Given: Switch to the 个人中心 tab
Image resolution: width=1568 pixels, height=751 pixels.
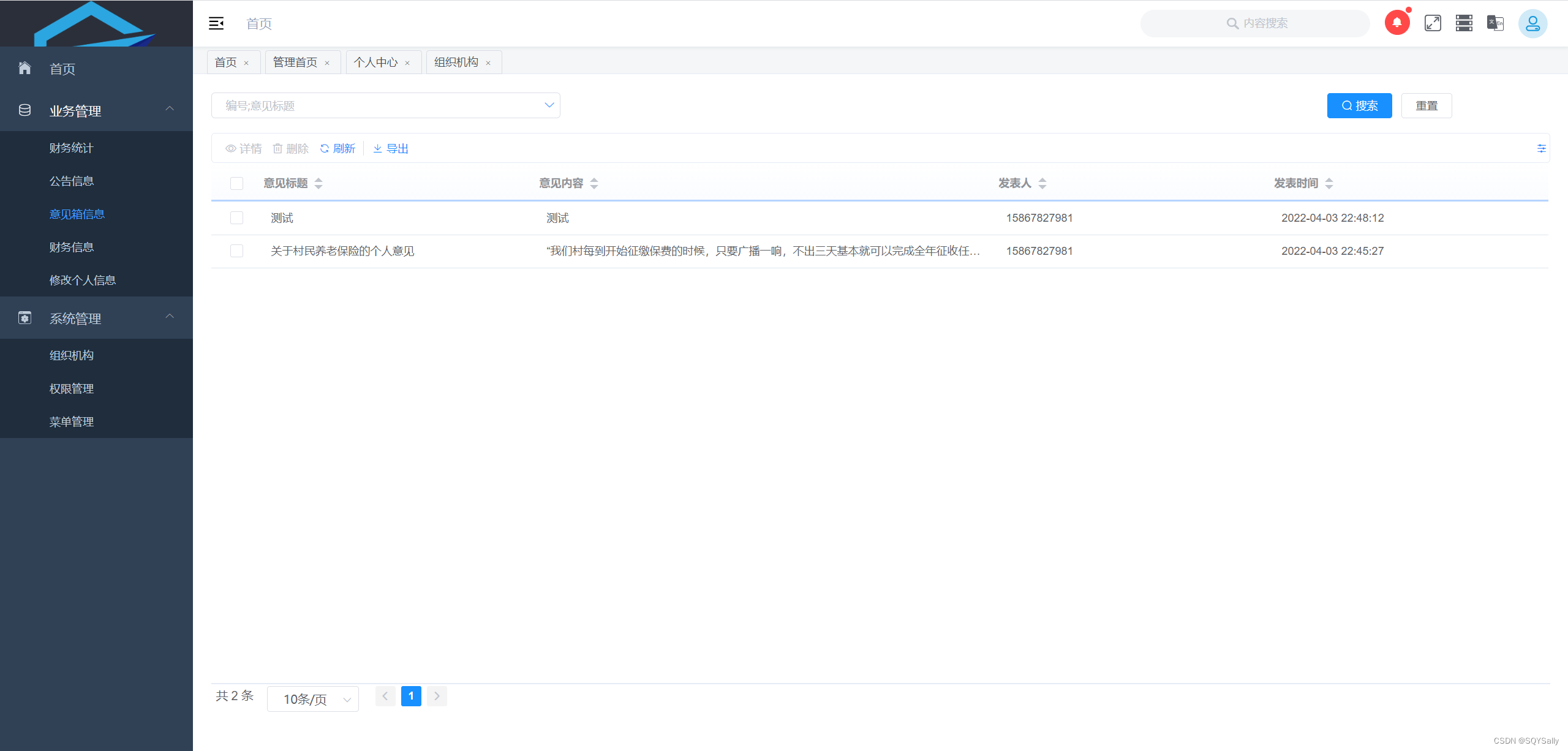Looking at the screenshot, I should pyautogui.click(x=375, y=62).
